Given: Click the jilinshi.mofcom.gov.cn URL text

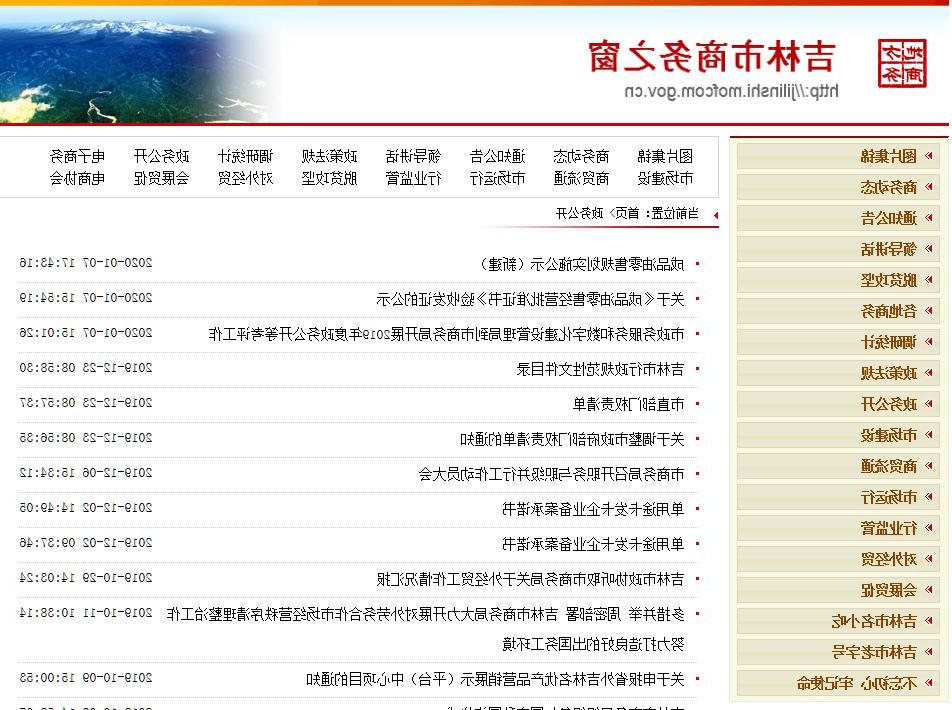Looking at the screenshot, I should pos(731,91).
